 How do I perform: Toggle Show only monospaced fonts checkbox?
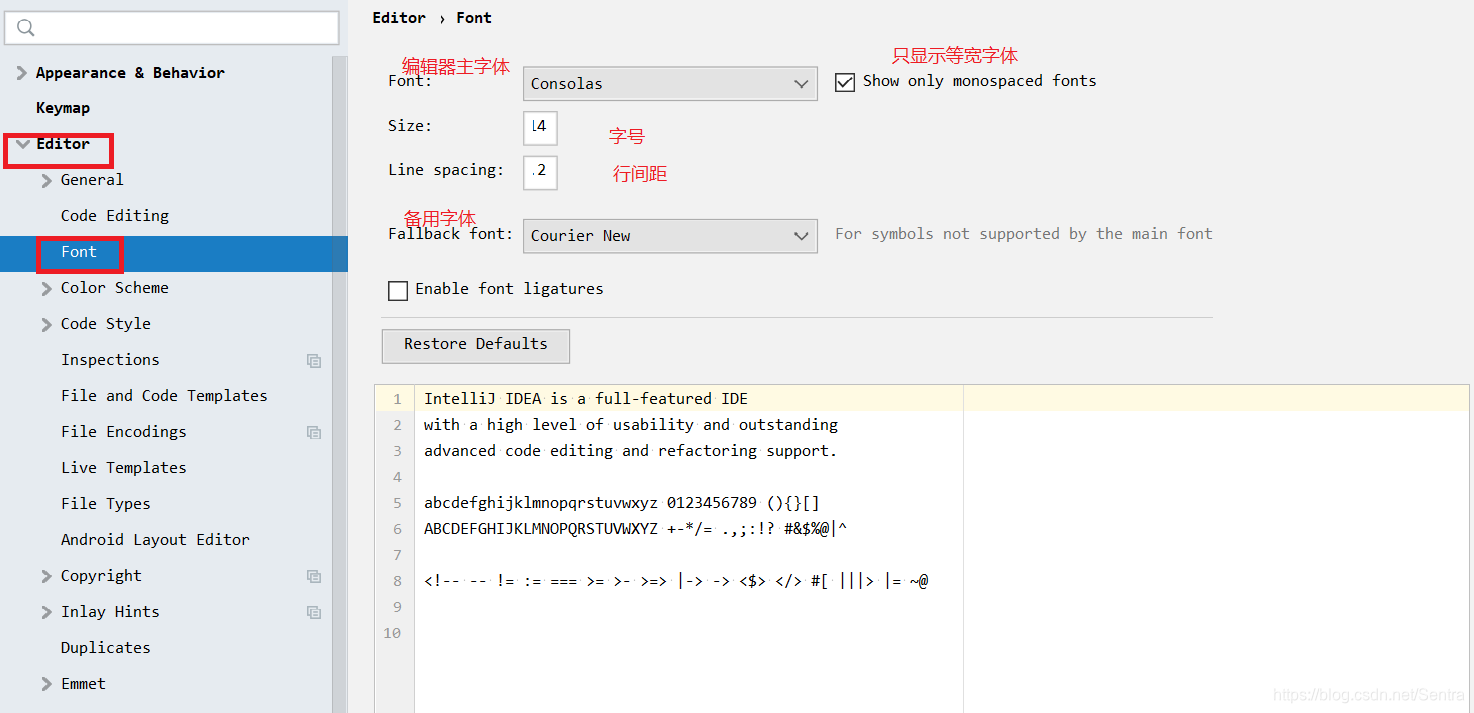[845, 82]
